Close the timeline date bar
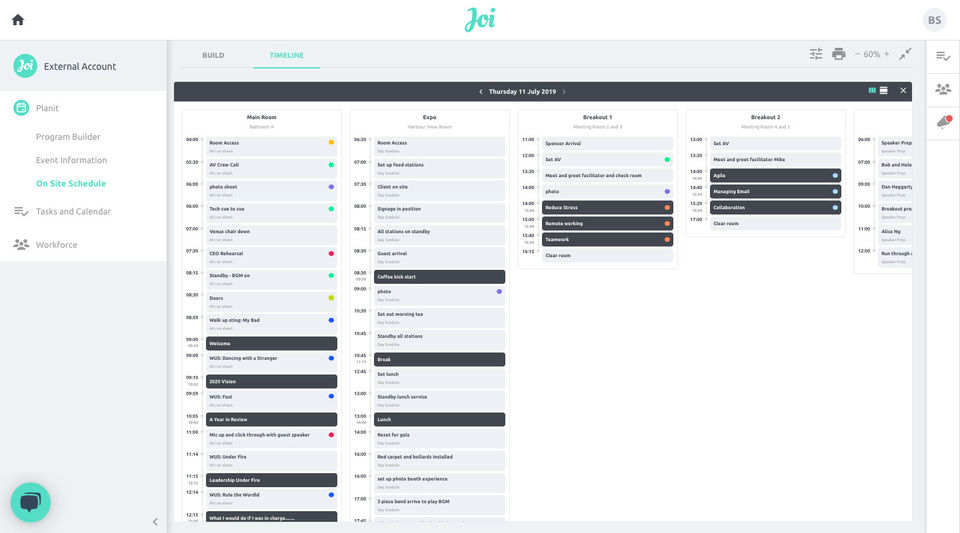The image size is (960, 533). coord(903,91)
